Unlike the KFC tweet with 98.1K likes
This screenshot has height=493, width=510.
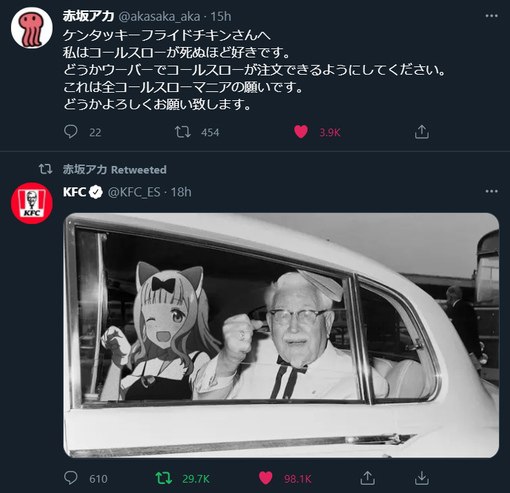click(266, 478)
